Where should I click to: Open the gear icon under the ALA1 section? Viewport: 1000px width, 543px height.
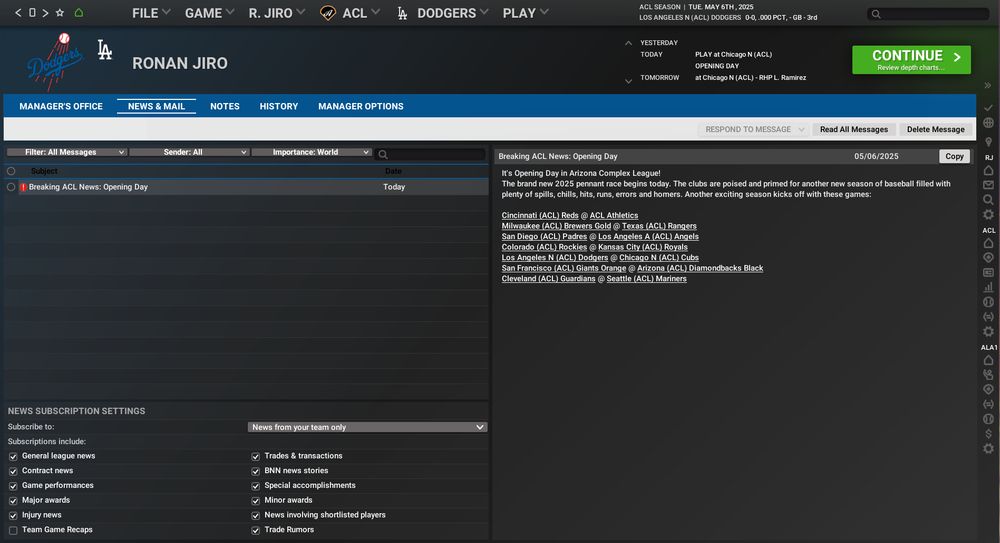(x=988, y=449)
